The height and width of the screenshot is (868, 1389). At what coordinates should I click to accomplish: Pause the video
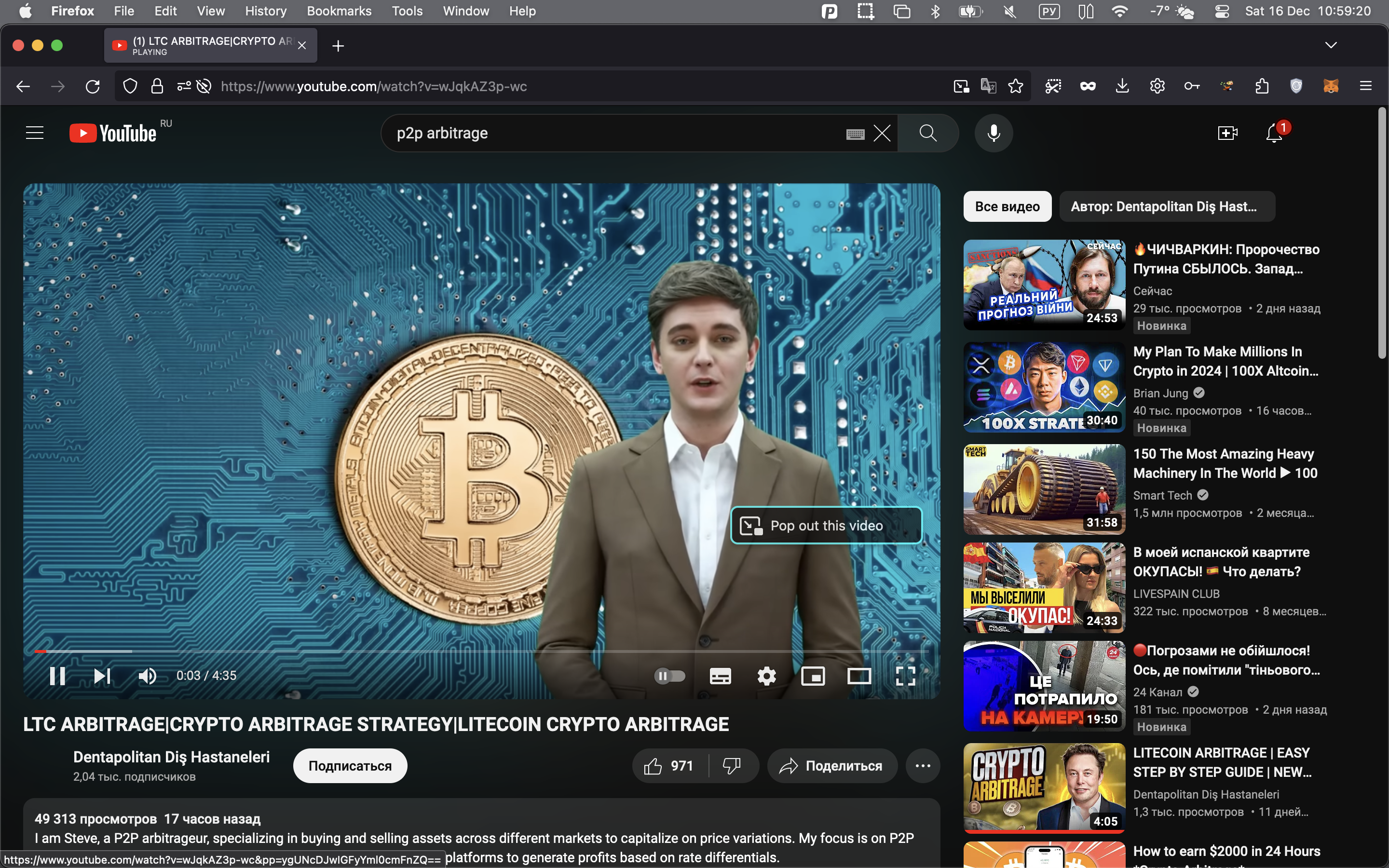57,676
